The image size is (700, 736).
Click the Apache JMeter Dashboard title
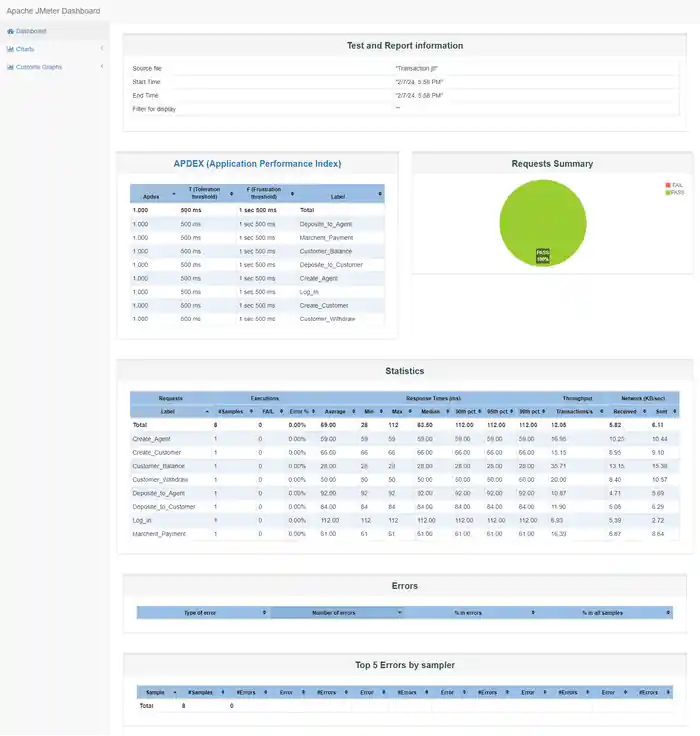click(53, 11)
